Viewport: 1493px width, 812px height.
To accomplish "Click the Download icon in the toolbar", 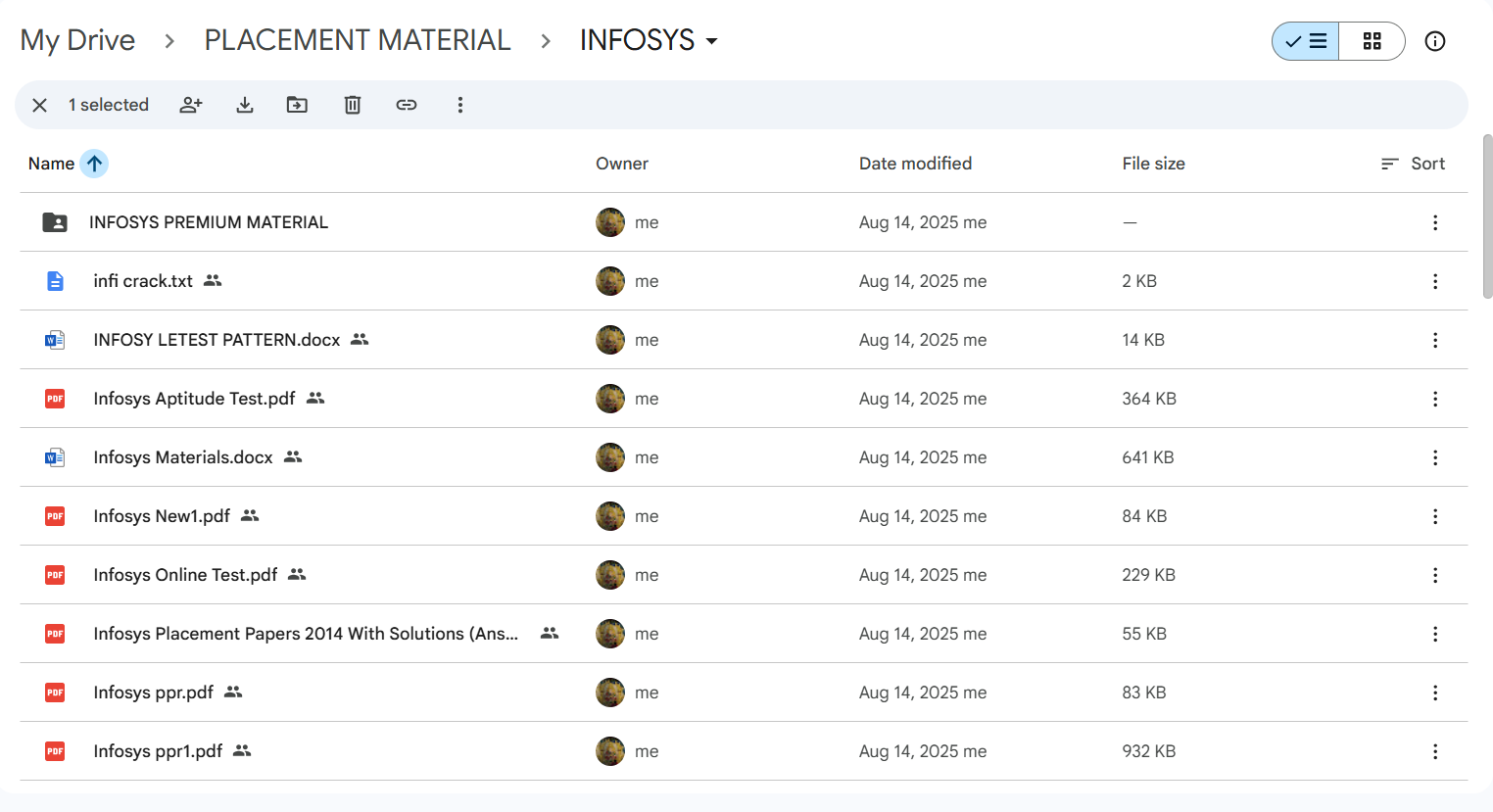I will pyautogui.click(x=245, y=105).
